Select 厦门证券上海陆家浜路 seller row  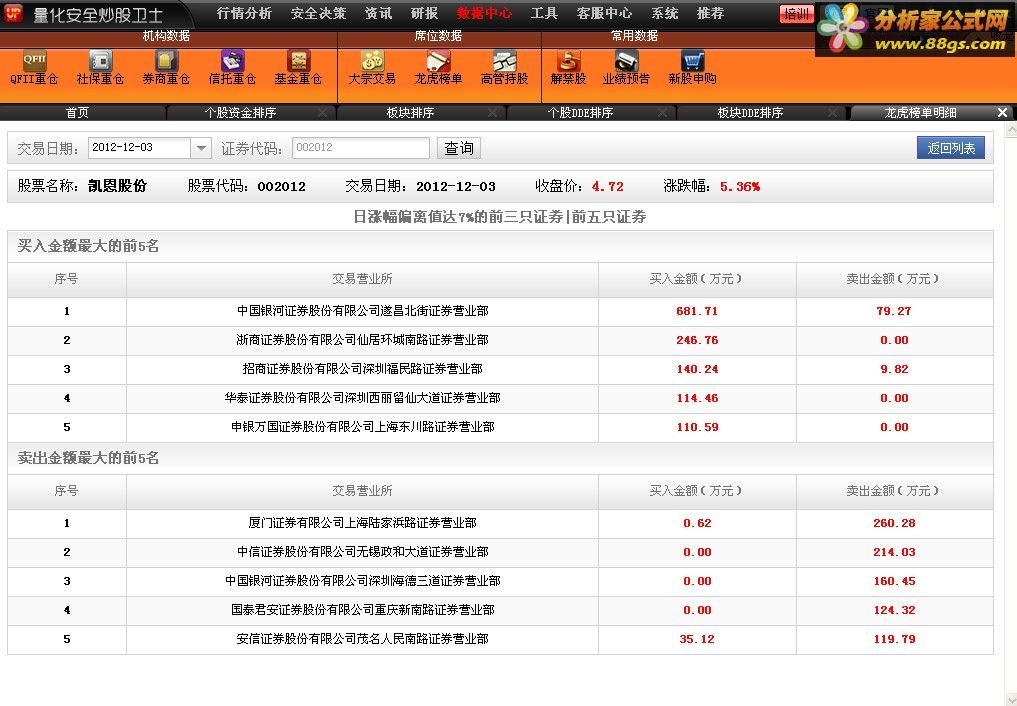500,523
